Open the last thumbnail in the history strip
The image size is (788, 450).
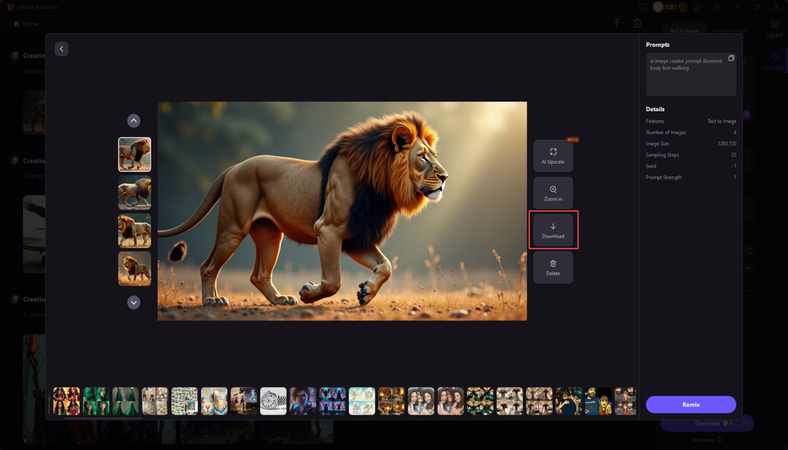click(x=626, y=401)
